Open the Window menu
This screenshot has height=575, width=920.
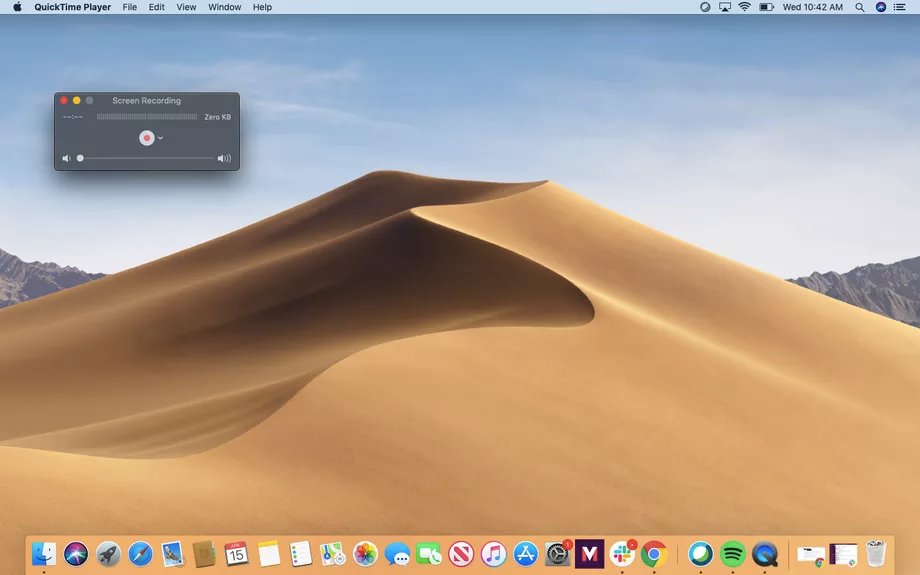(x=224, y=7)
